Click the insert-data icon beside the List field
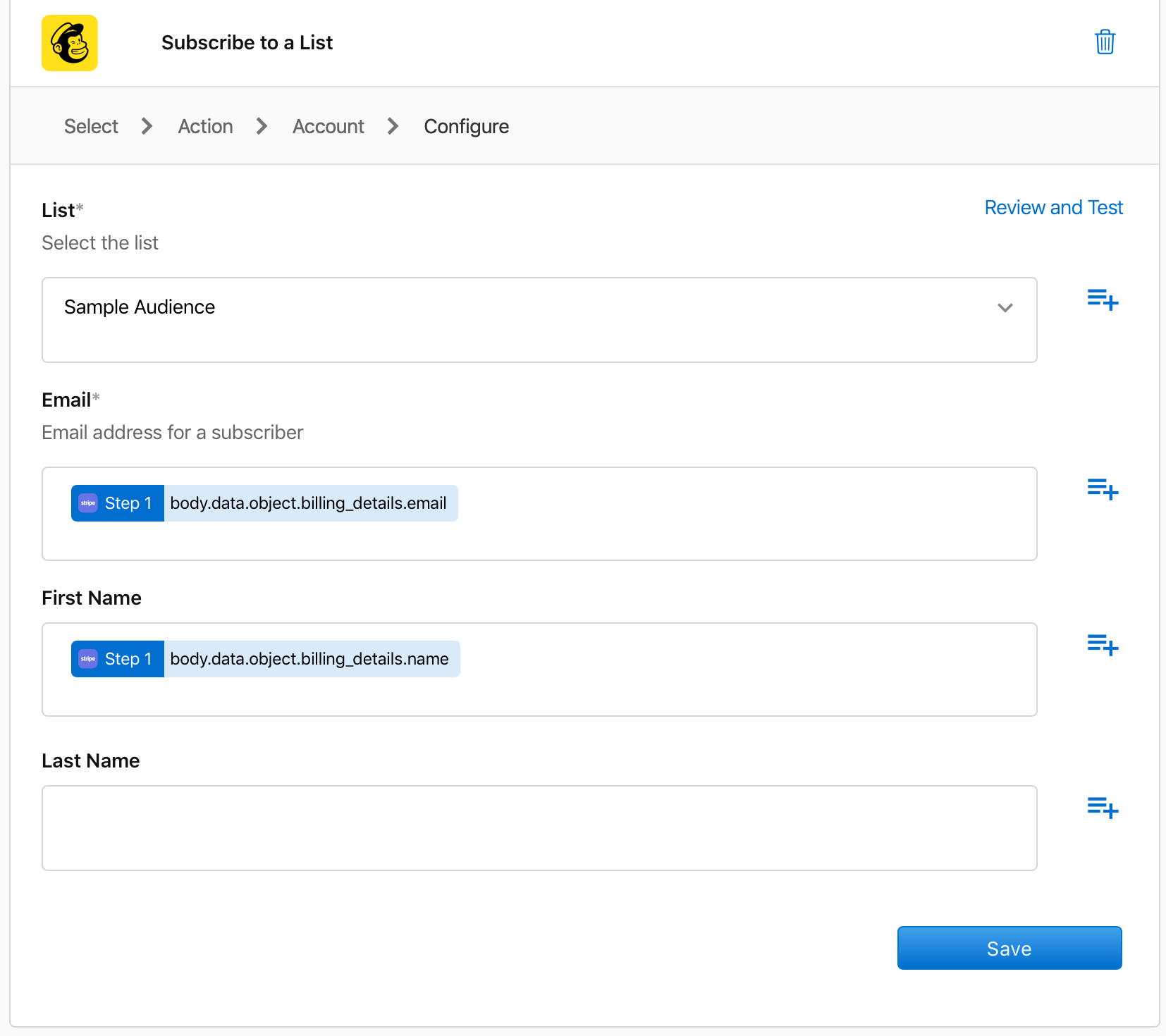The width and height of the screenshot is (1166, 1036). 1103,300
